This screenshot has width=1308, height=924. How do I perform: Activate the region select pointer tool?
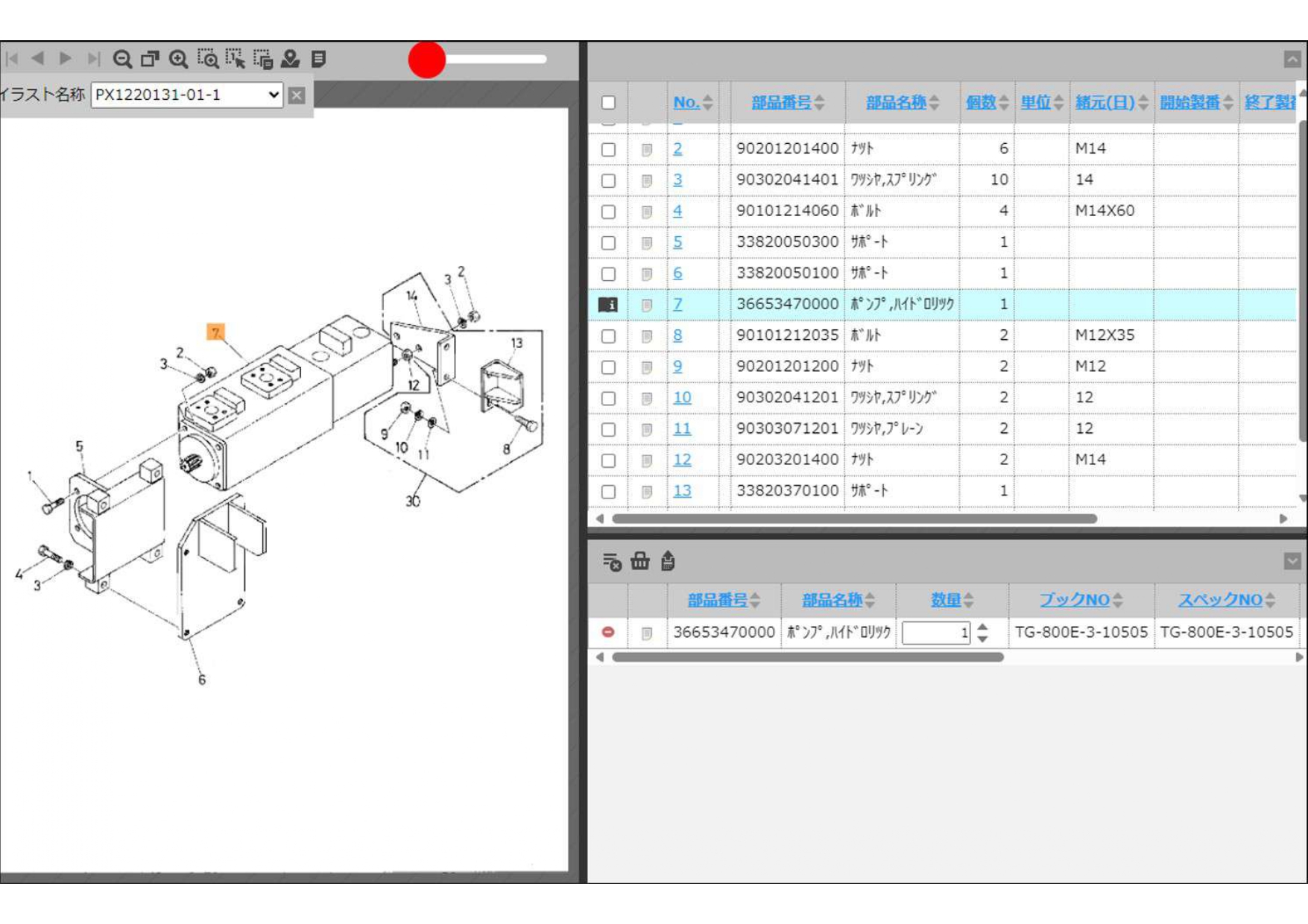236,59
